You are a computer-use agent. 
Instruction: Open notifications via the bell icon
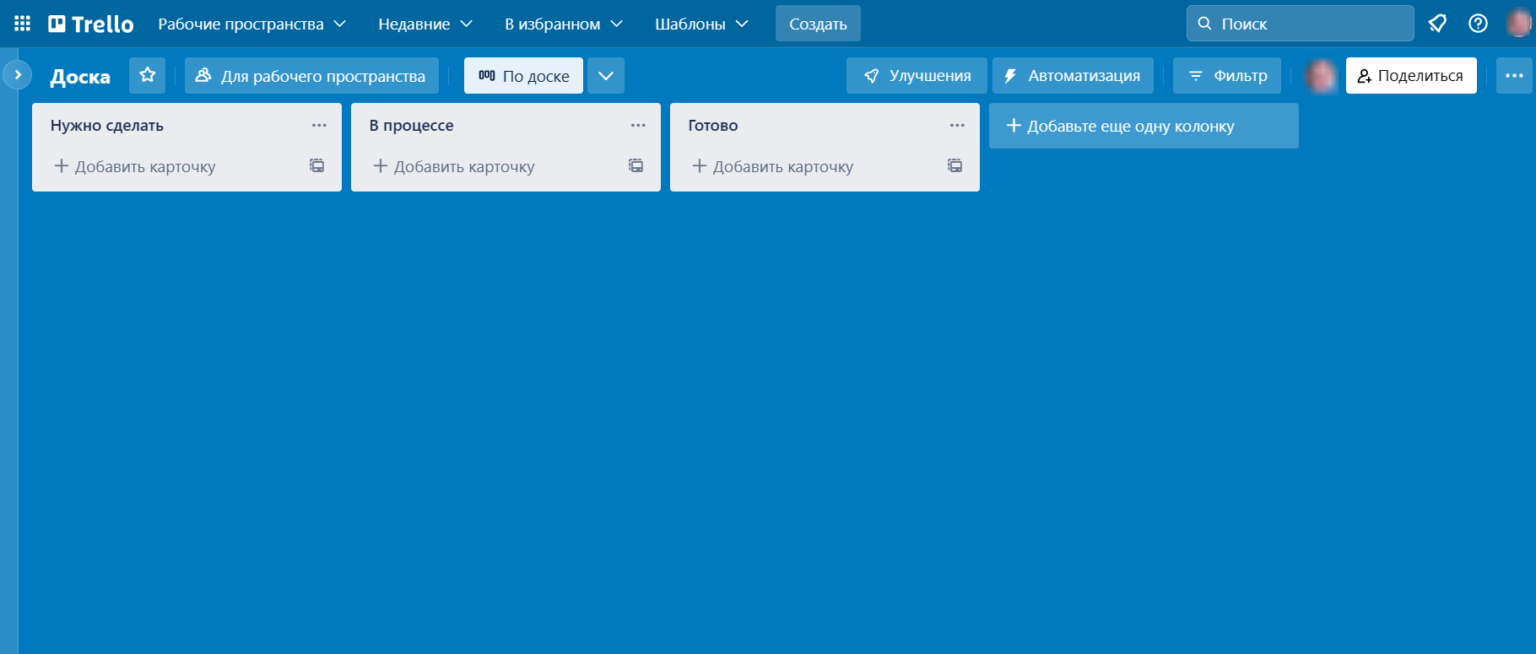click(x=1437, y=22)
